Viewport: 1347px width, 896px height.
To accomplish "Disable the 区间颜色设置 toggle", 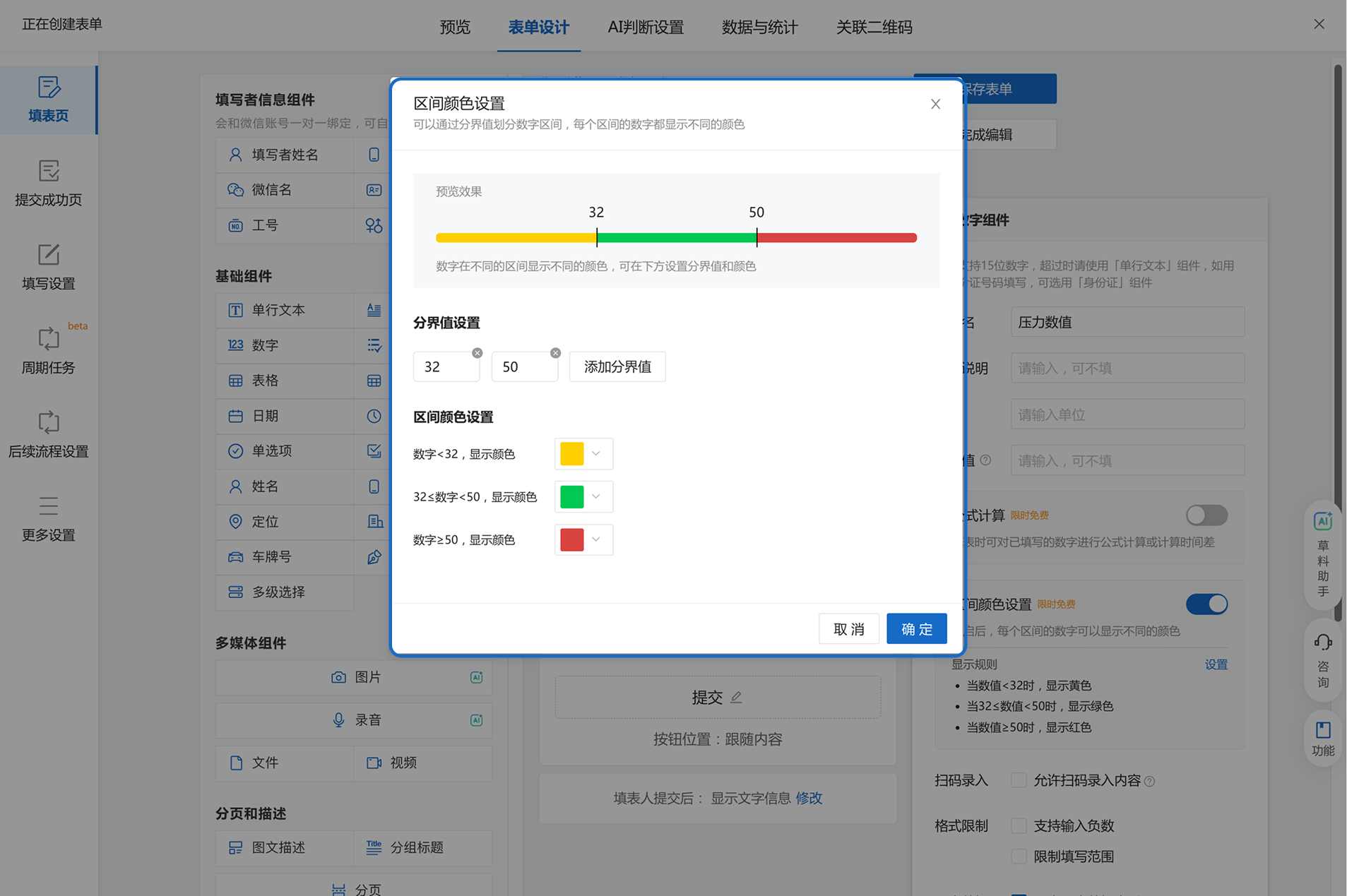I will [x=1206, y=604].
